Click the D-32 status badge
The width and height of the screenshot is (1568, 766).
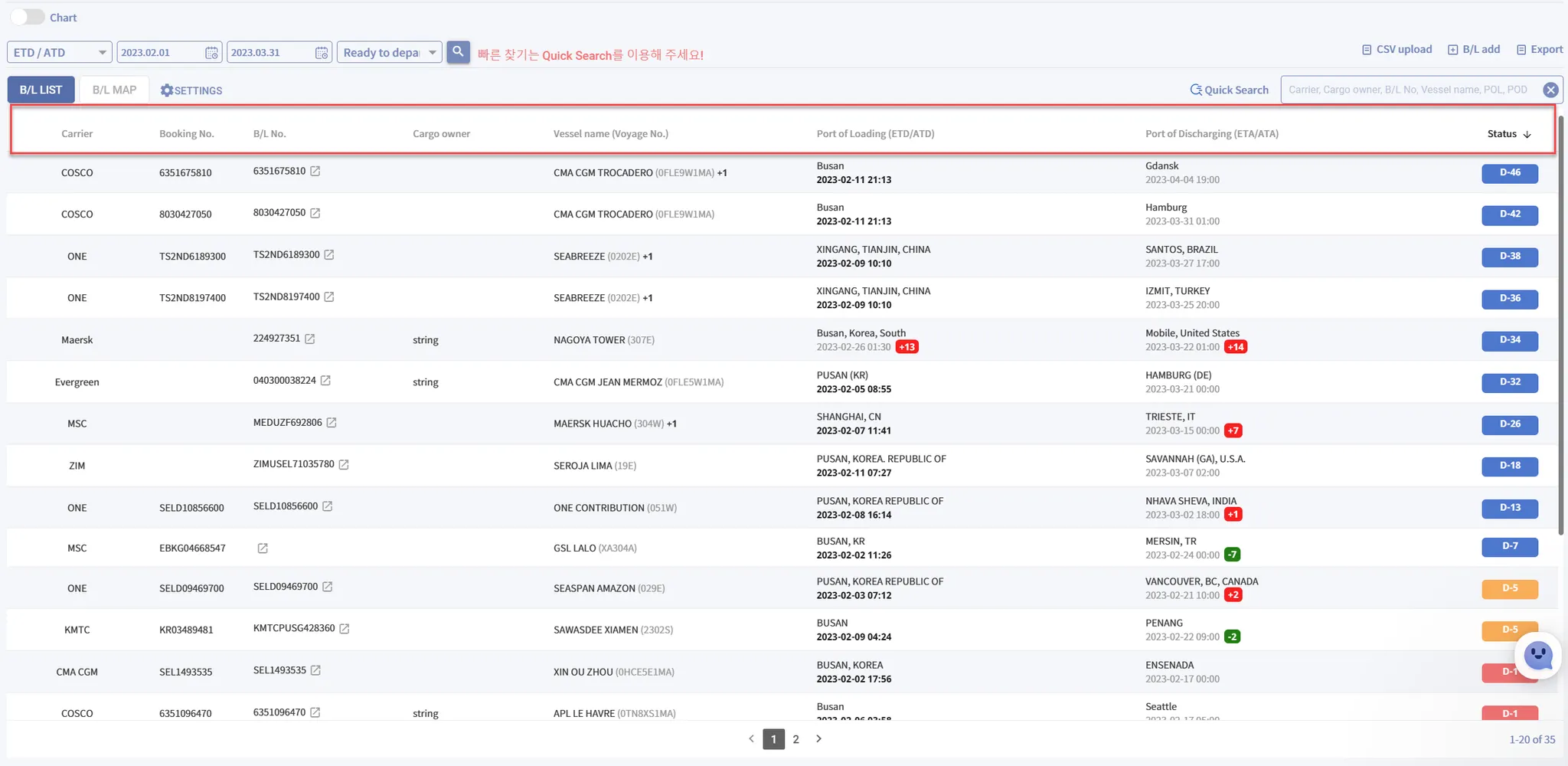[x=1510, y=382]
